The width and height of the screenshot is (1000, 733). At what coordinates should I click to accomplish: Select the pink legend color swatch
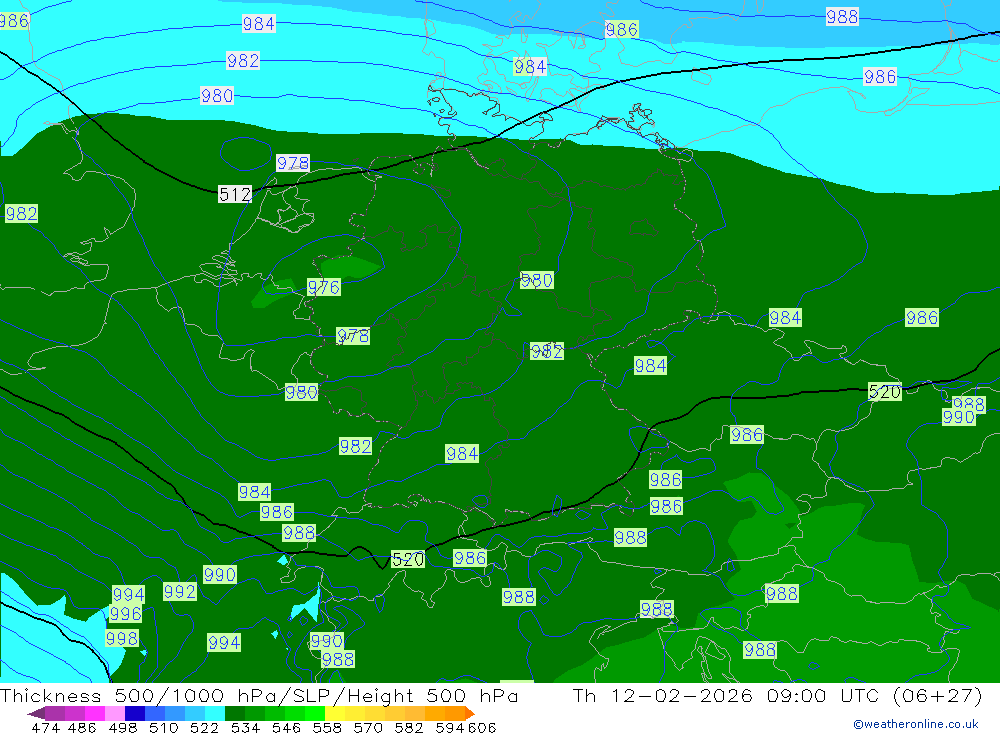pyautogui.click(x=115, y=713)
